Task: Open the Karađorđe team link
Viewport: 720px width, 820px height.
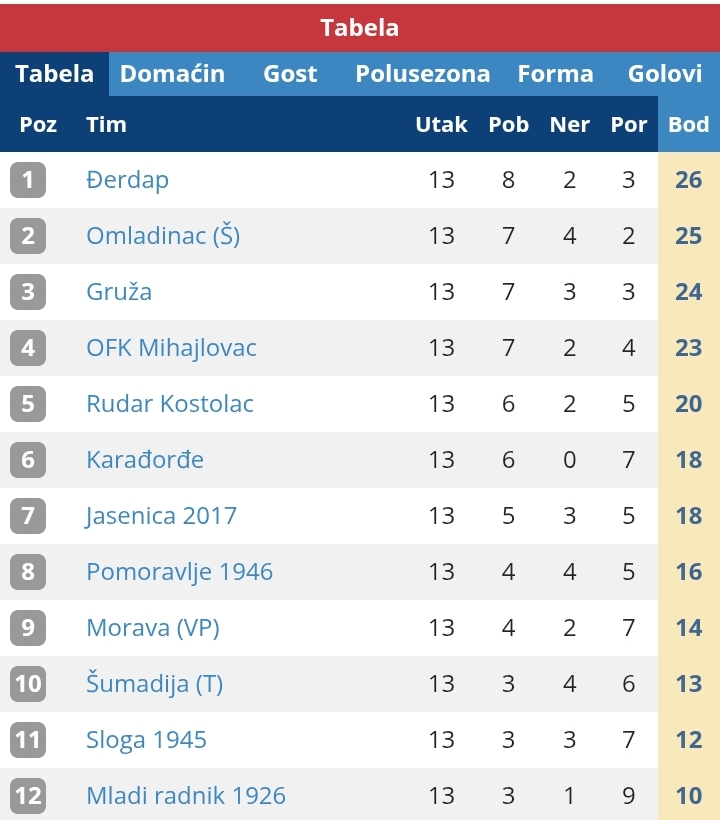Action: coord(145,460)
